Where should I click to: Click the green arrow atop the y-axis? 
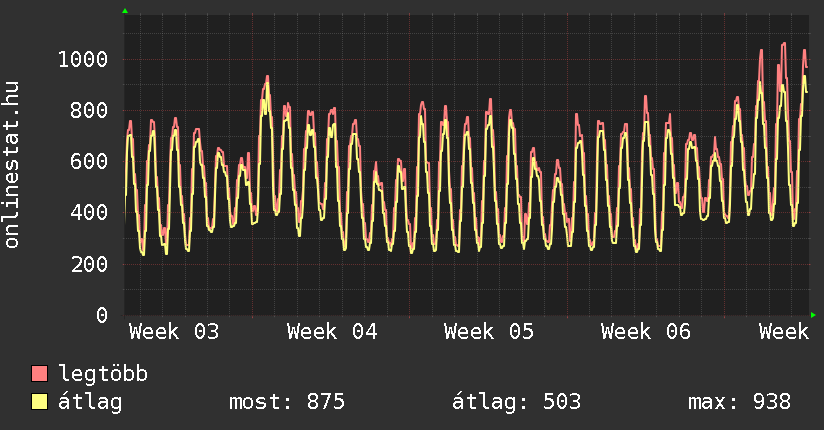point(125,11)
